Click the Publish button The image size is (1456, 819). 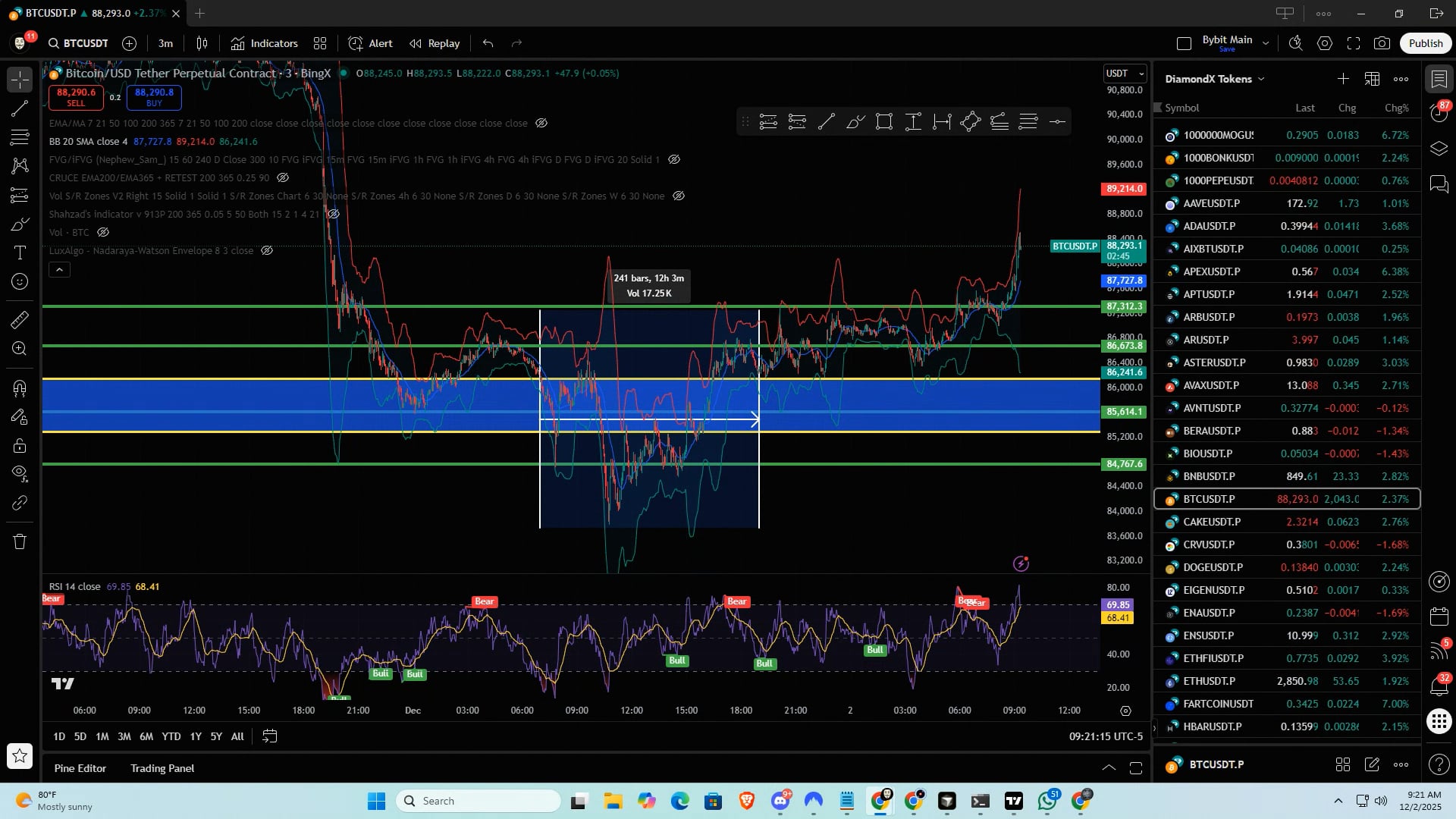(1425, 43)
